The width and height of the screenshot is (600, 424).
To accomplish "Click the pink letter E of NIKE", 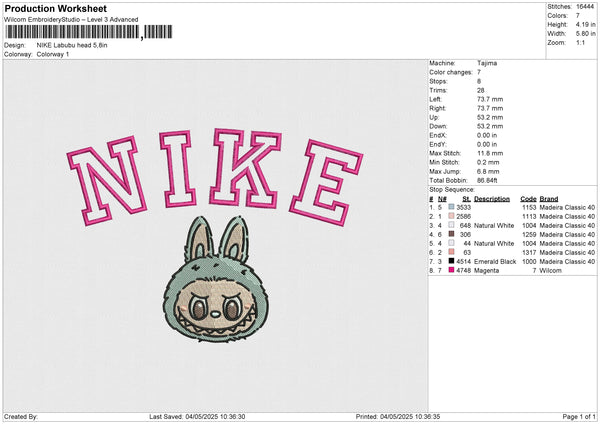I will click(x=326, y=183).
